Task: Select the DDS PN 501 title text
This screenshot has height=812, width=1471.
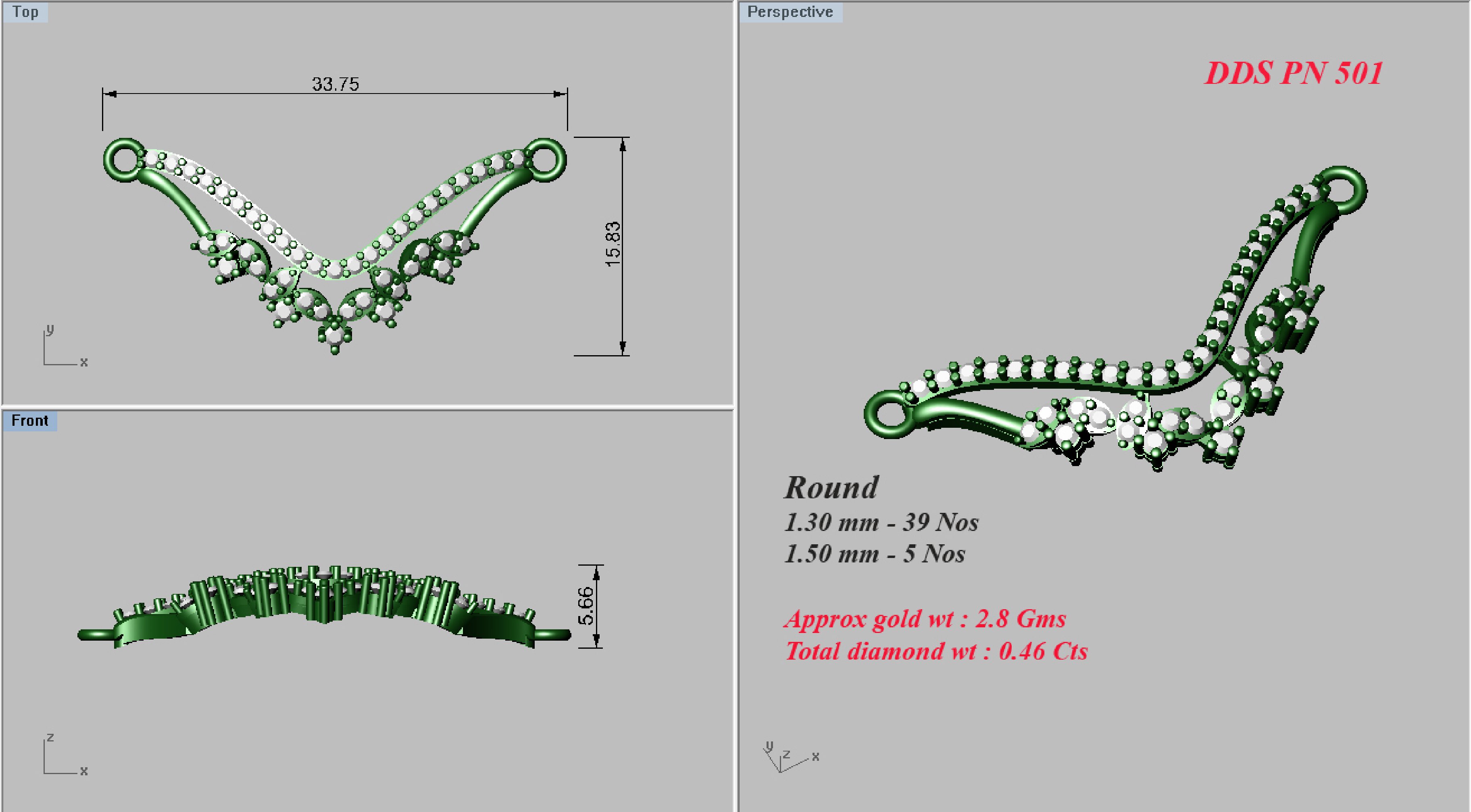Action: tap(1294, 73)
